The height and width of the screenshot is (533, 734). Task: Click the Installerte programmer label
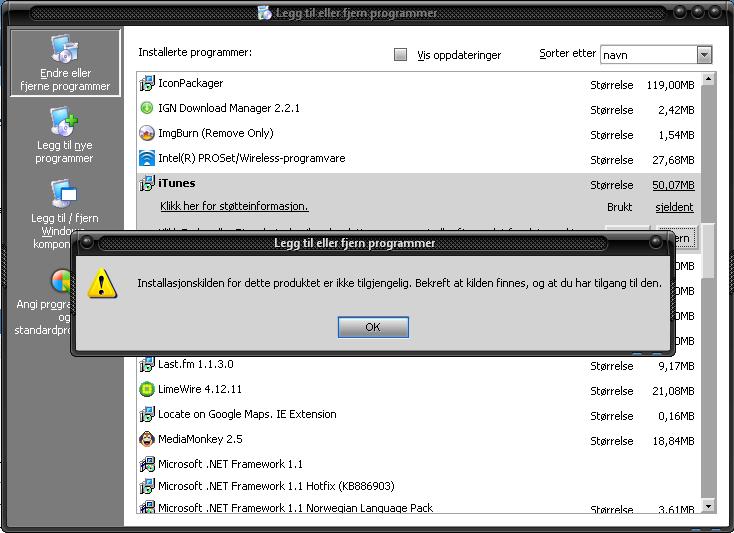(x=195, y=52)
